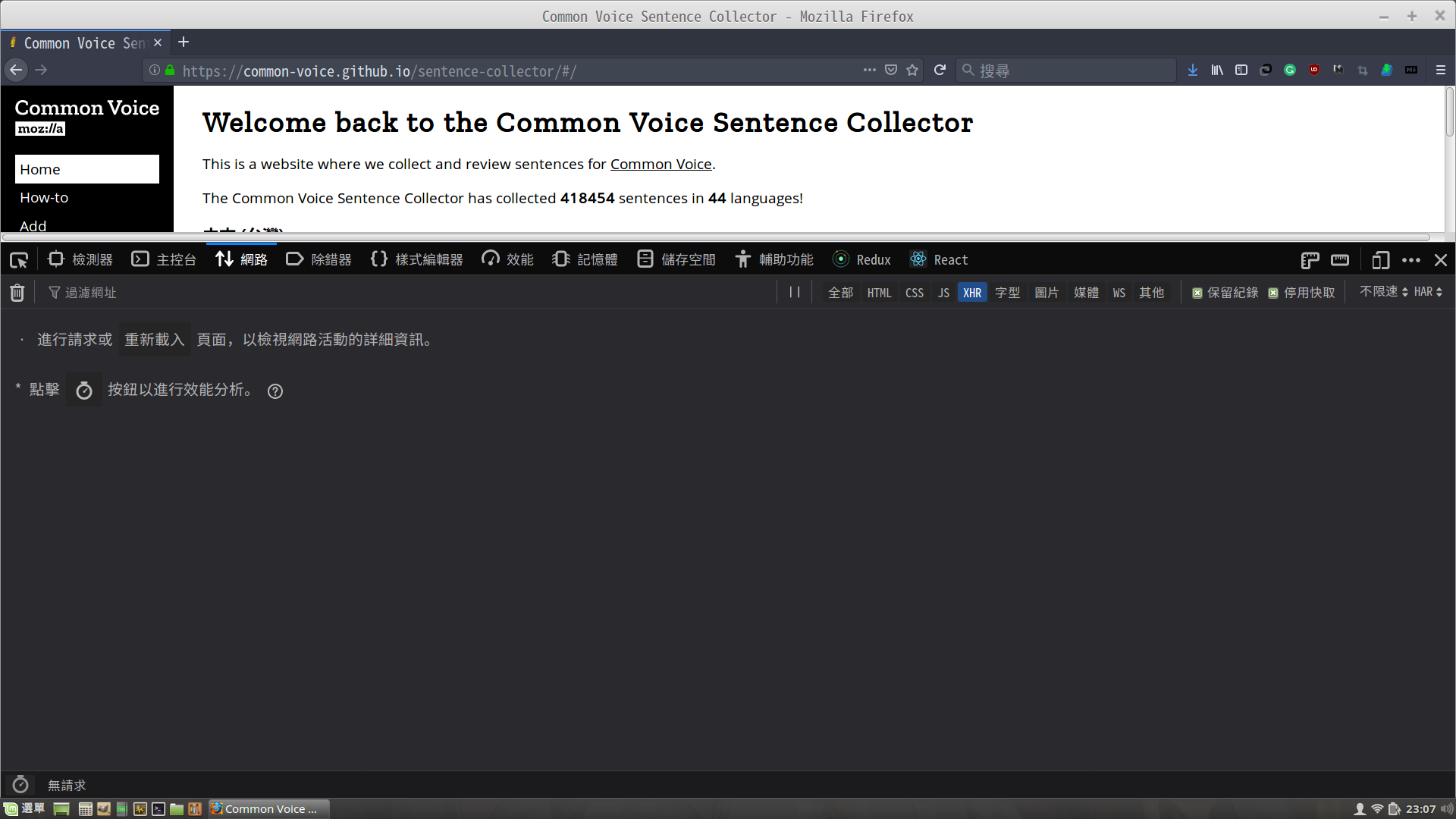Switch to the 除錯器 Debugger tab
1456x819 pixels.
(x=318, y=260)
